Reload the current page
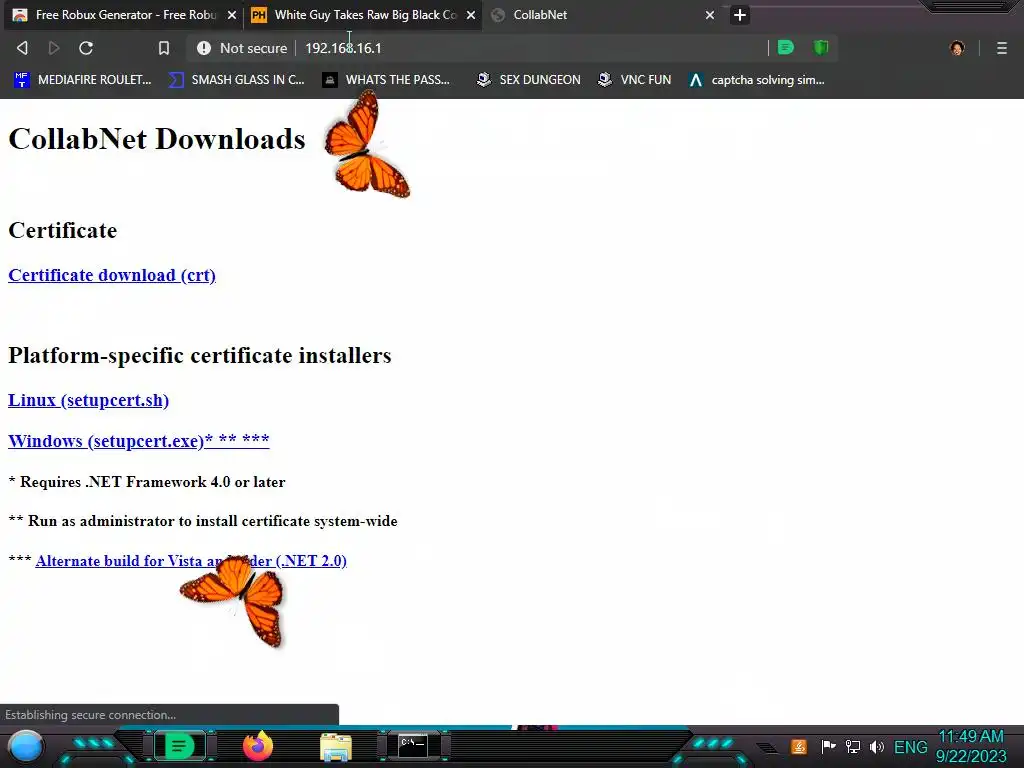The image size is (1024, 768). tap(86, 48)
